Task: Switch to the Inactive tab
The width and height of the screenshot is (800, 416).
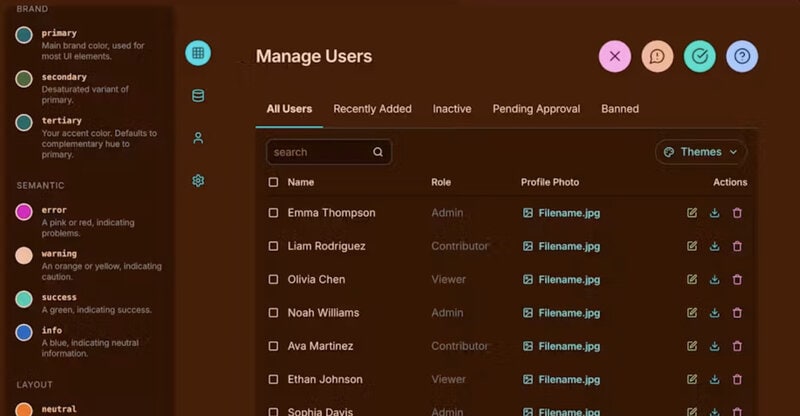Action: pos(452,109)
